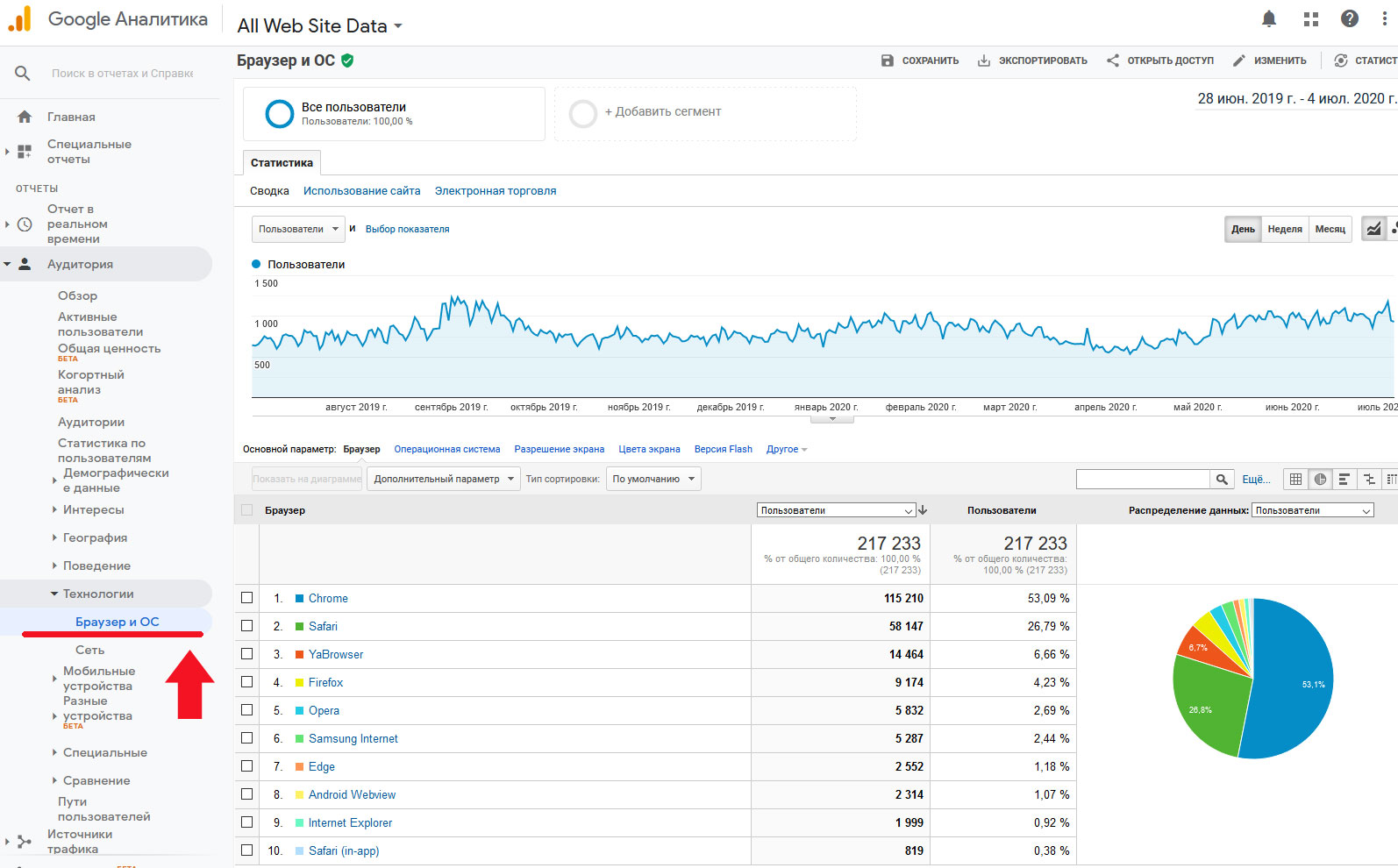Tick the checkbox for Opera row

tap(247, 710)
